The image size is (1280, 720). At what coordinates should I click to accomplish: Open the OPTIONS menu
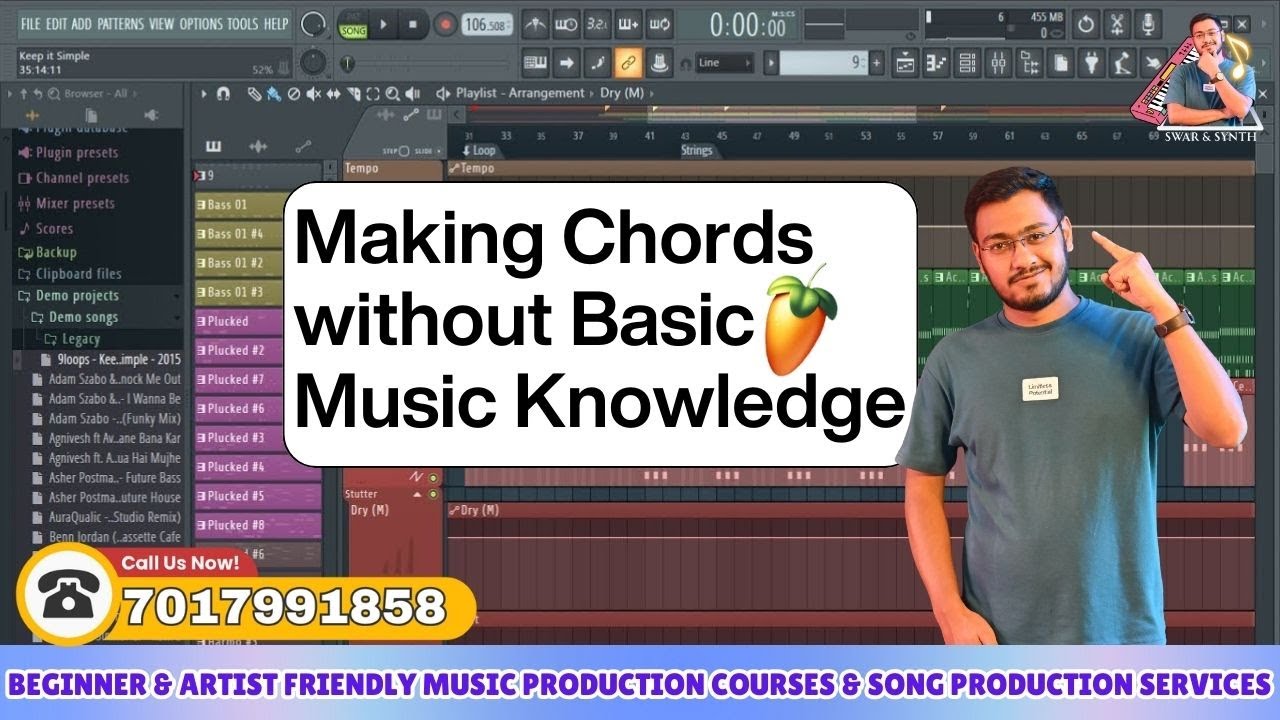[x=201, y=23]
